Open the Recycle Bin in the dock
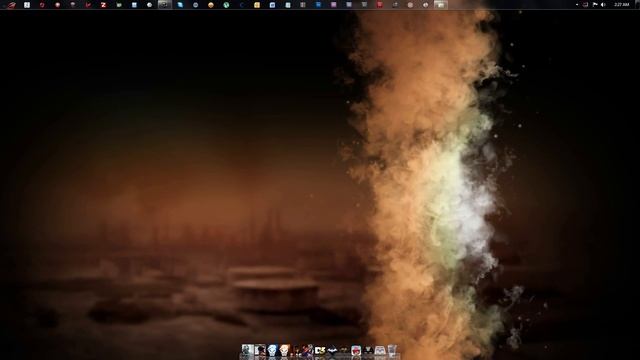This screenshot has height=360, width=640. click(392, 350)
